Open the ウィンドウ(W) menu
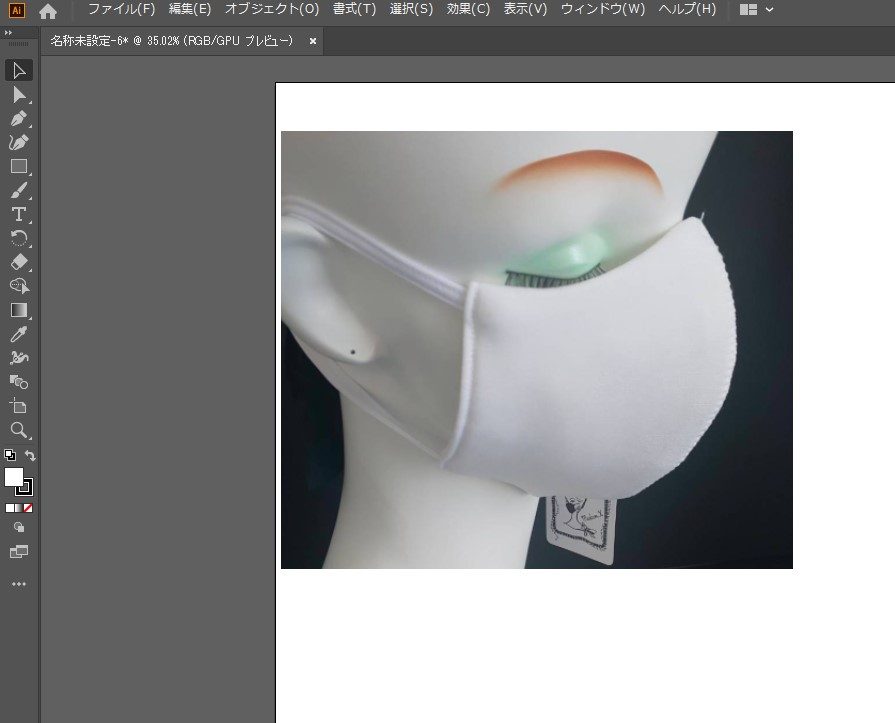 603,9
